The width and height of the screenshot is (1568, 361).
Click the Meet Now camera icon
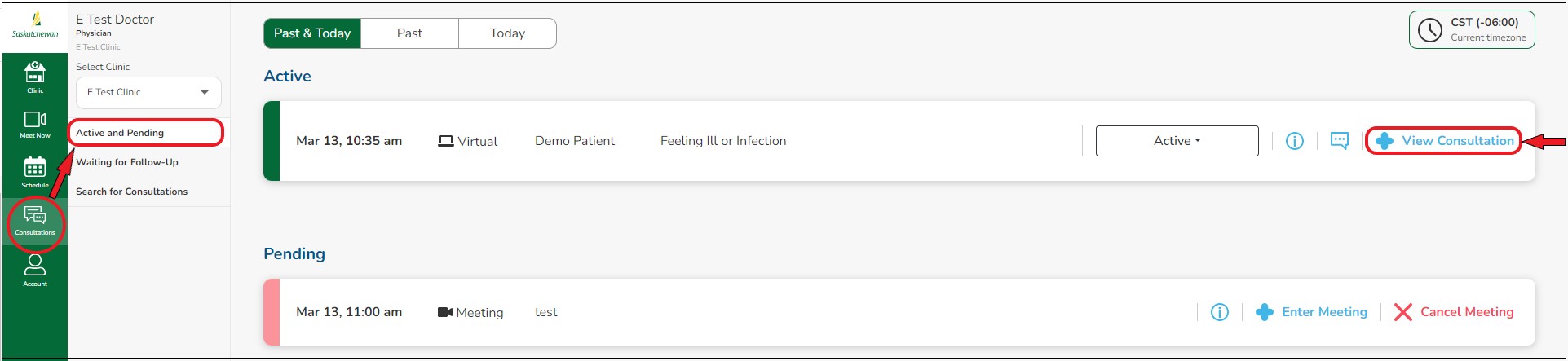click(35, 124)
